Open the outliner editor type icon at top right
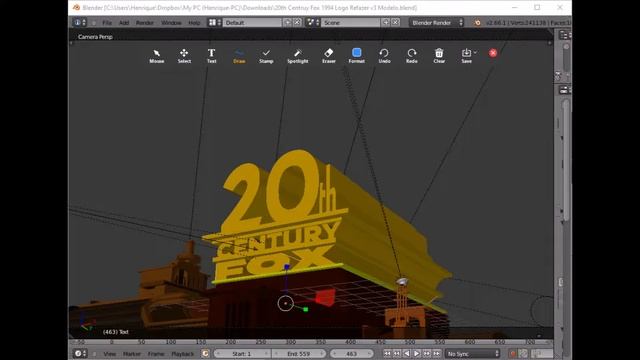 [x=564, y=36]
